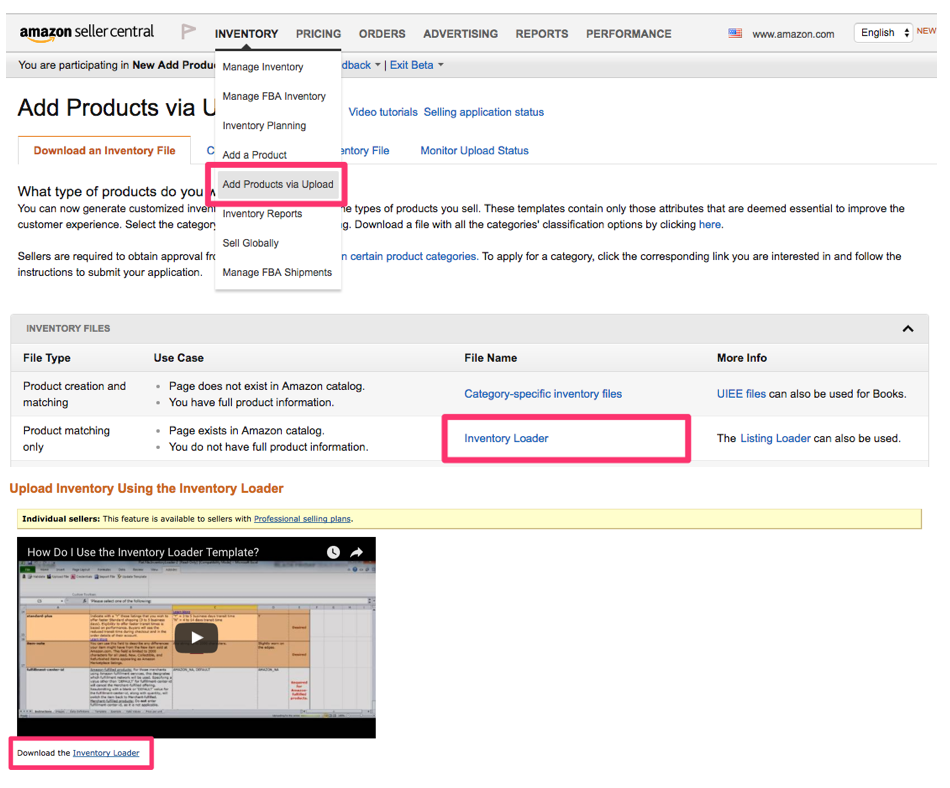The width and height of the screenshot is (950, 788).
Task: Click the share arrow icon on video
Action: (x=357, y=552)
